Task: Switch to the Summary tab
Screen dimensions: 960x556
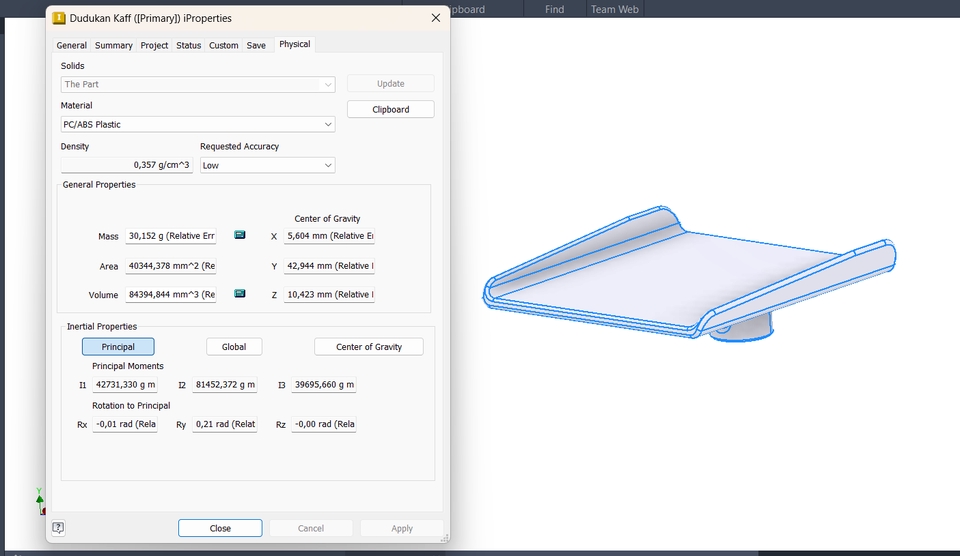Action: 114,45
